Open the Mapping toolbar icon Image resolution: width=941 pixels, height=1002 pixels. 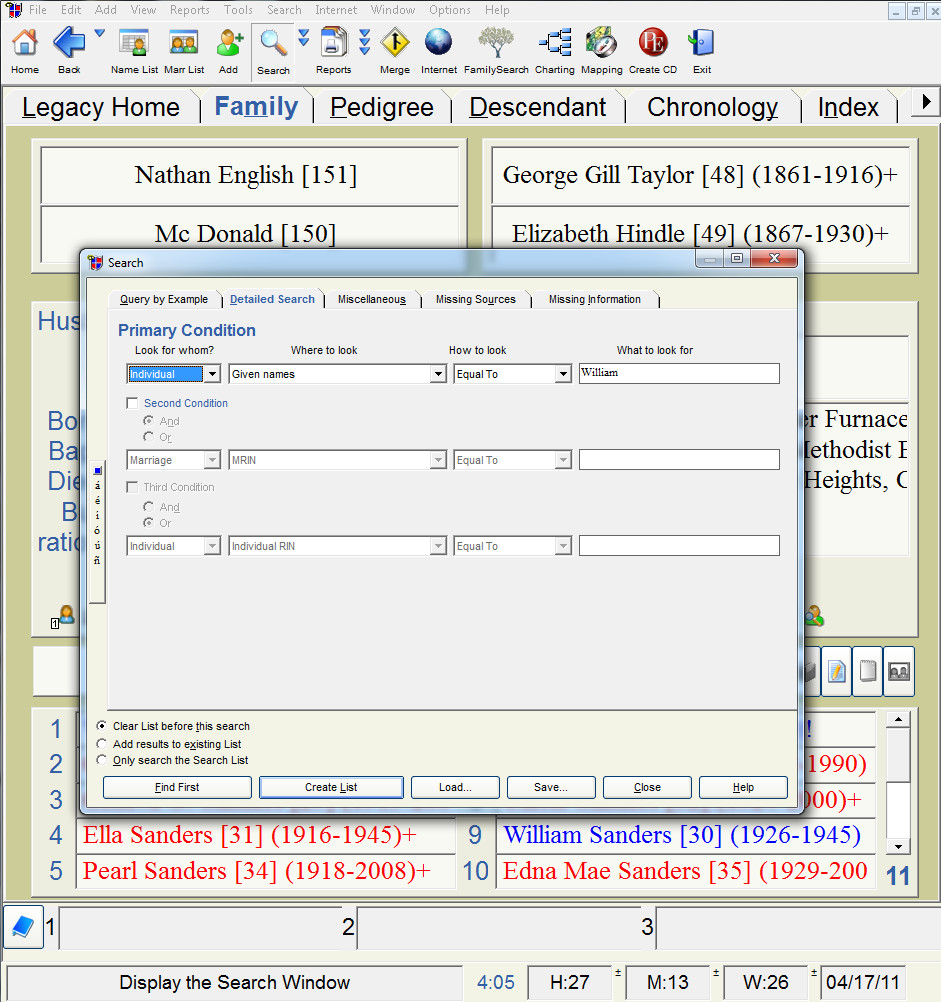(601, 43)
